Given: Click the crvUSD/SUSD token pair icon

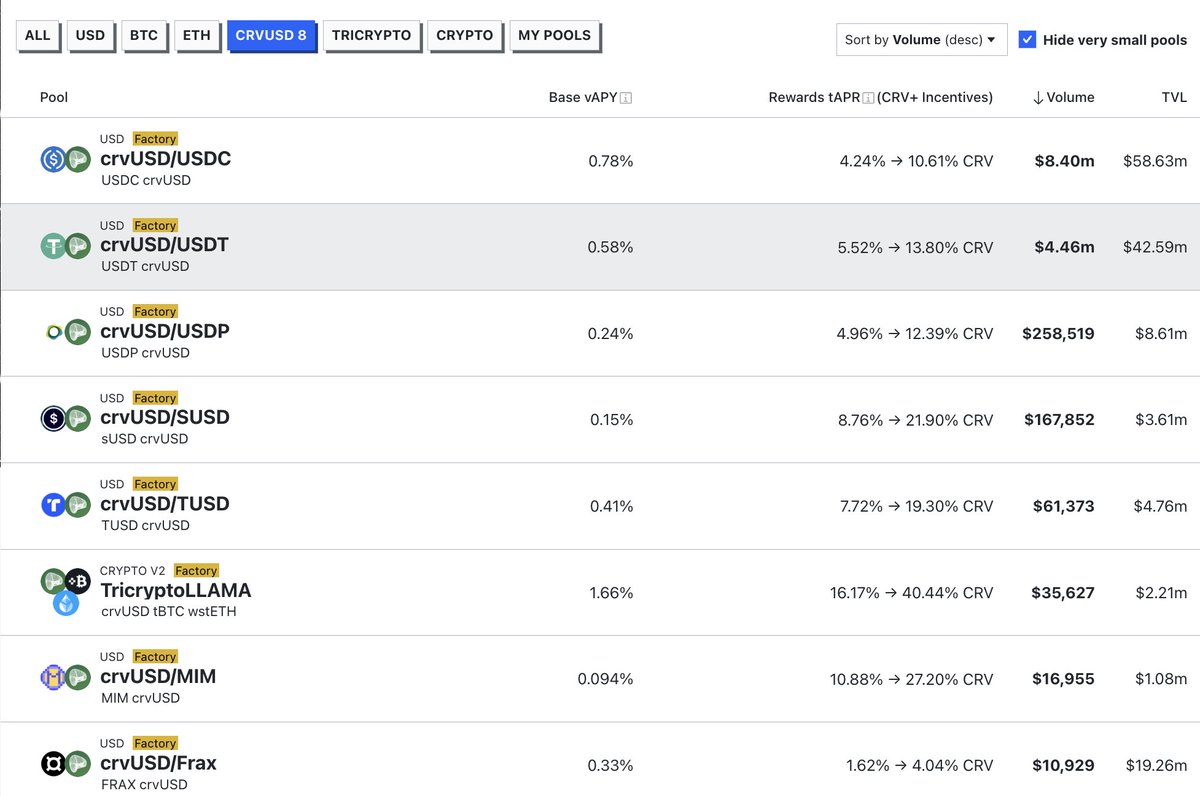Looking at the screenshot, I should tap(66, 419).
